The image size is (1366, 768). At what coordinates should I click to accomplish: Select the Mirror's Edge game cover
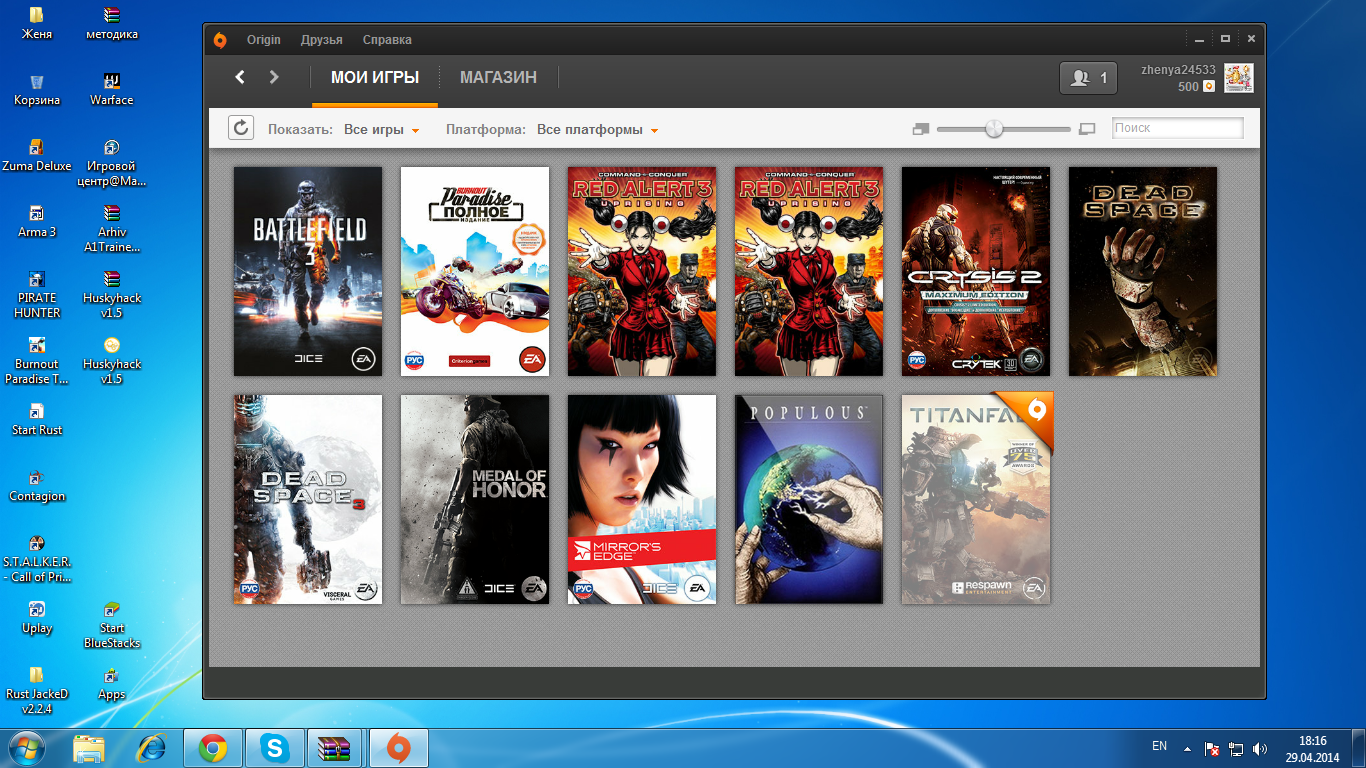pyautogui.click(x=642, y=499)
